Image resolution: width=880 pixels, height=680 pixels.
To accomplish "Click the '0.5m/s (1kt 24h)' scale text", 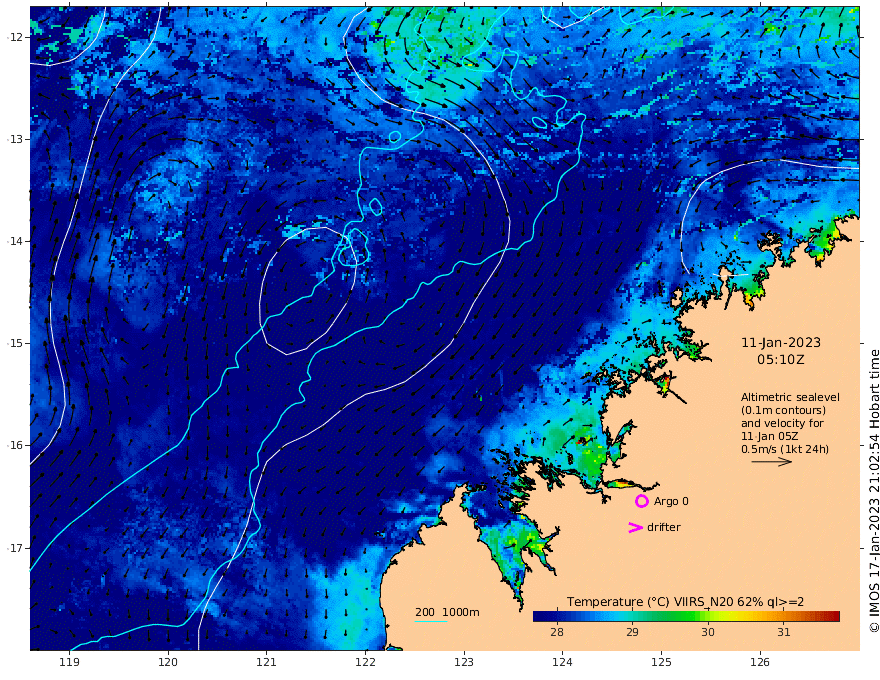I will pyautogui.click(x=785, y=449).
